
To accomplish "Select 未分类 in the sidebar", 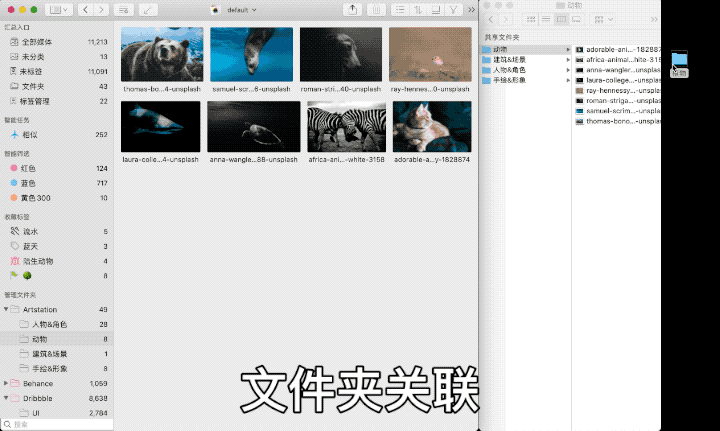I will [57, 57].
